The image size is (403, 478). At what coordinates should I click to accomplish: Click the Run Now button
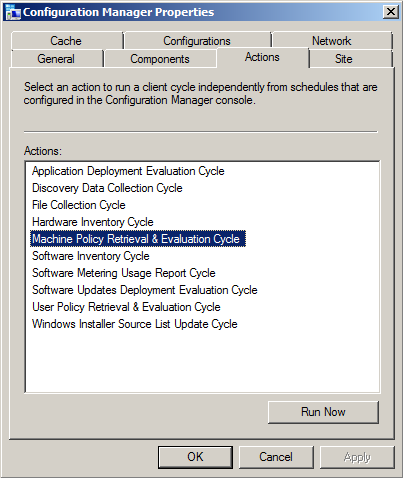tap(323, 412)
